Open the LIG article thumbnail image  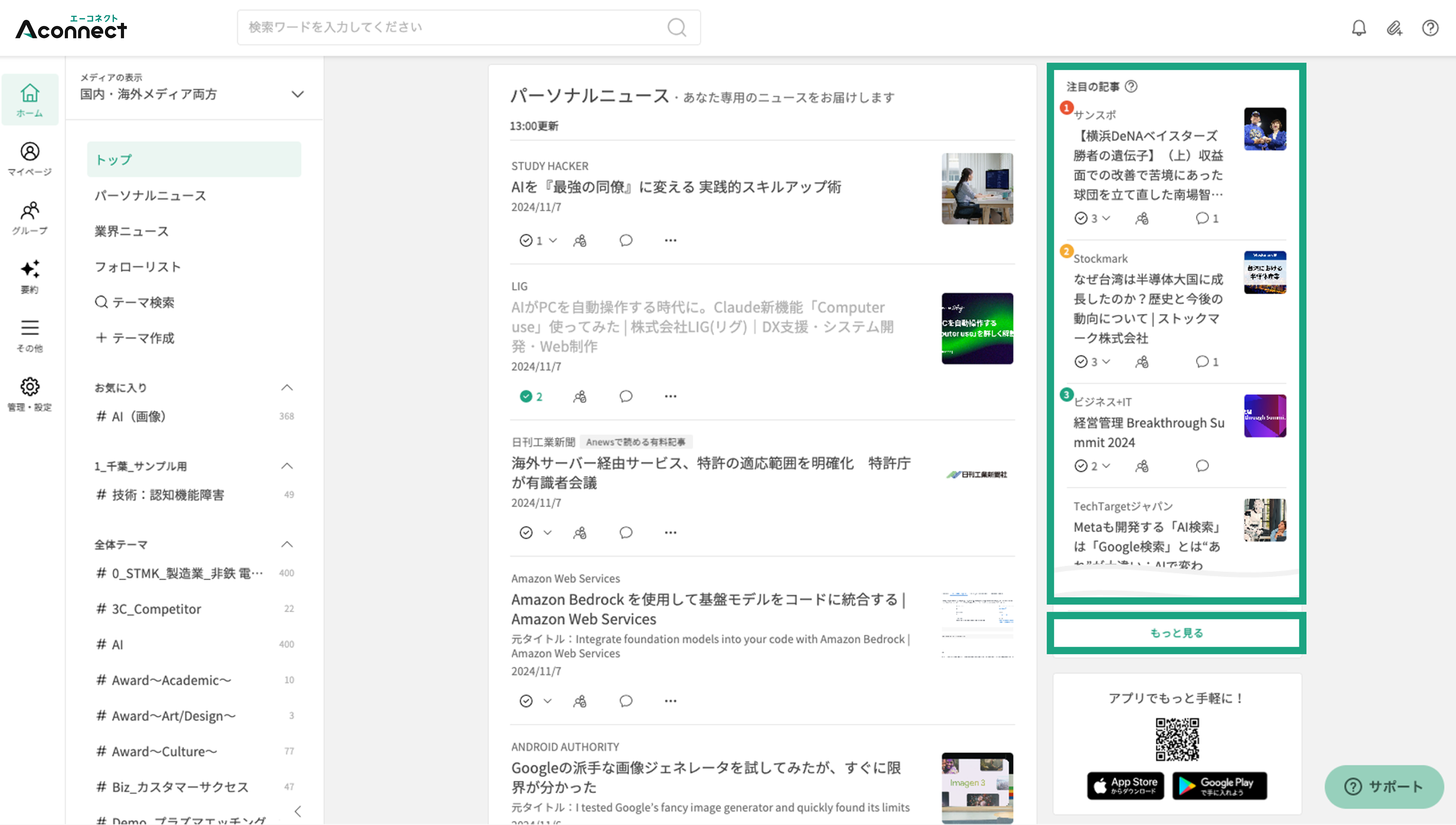coord(977,329)
